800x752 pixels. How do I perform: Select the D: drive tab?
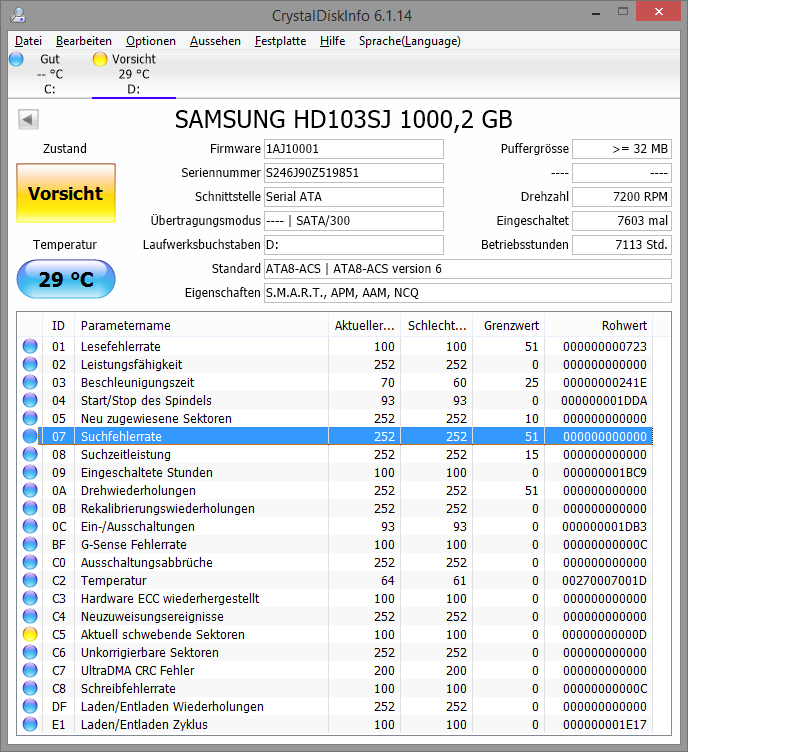click(134, 74)
